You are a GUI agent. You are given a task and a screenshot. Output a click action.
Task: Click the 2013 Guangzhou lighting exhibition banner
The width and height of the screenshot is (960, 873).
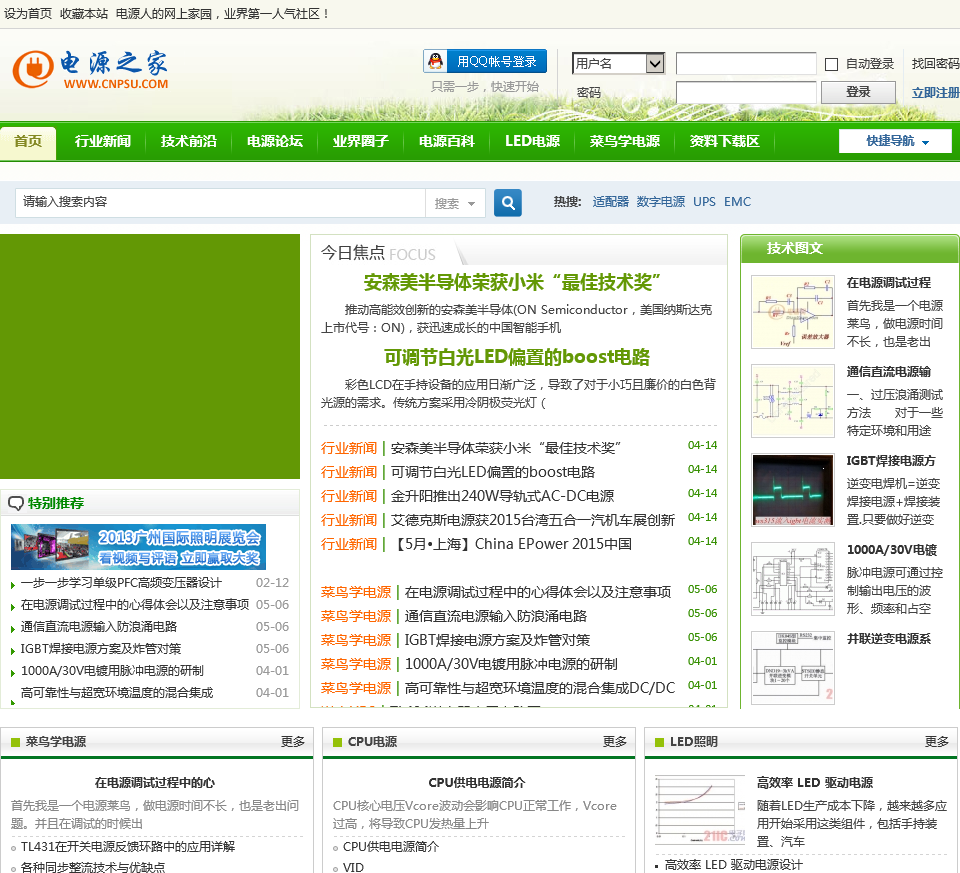[138, 547]
